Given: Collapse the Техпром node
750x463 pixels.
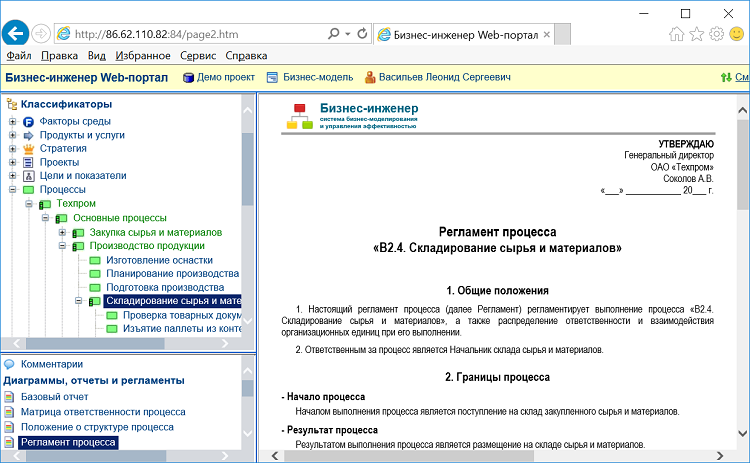Looking at the screenshot, I should [29, 204].
